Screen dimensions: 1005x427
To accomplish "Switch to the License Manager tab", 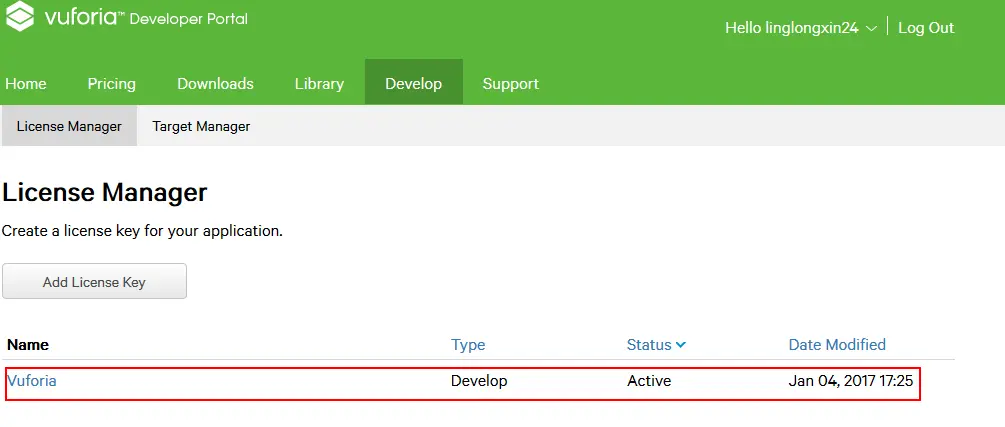I will (x=69, y=126).
